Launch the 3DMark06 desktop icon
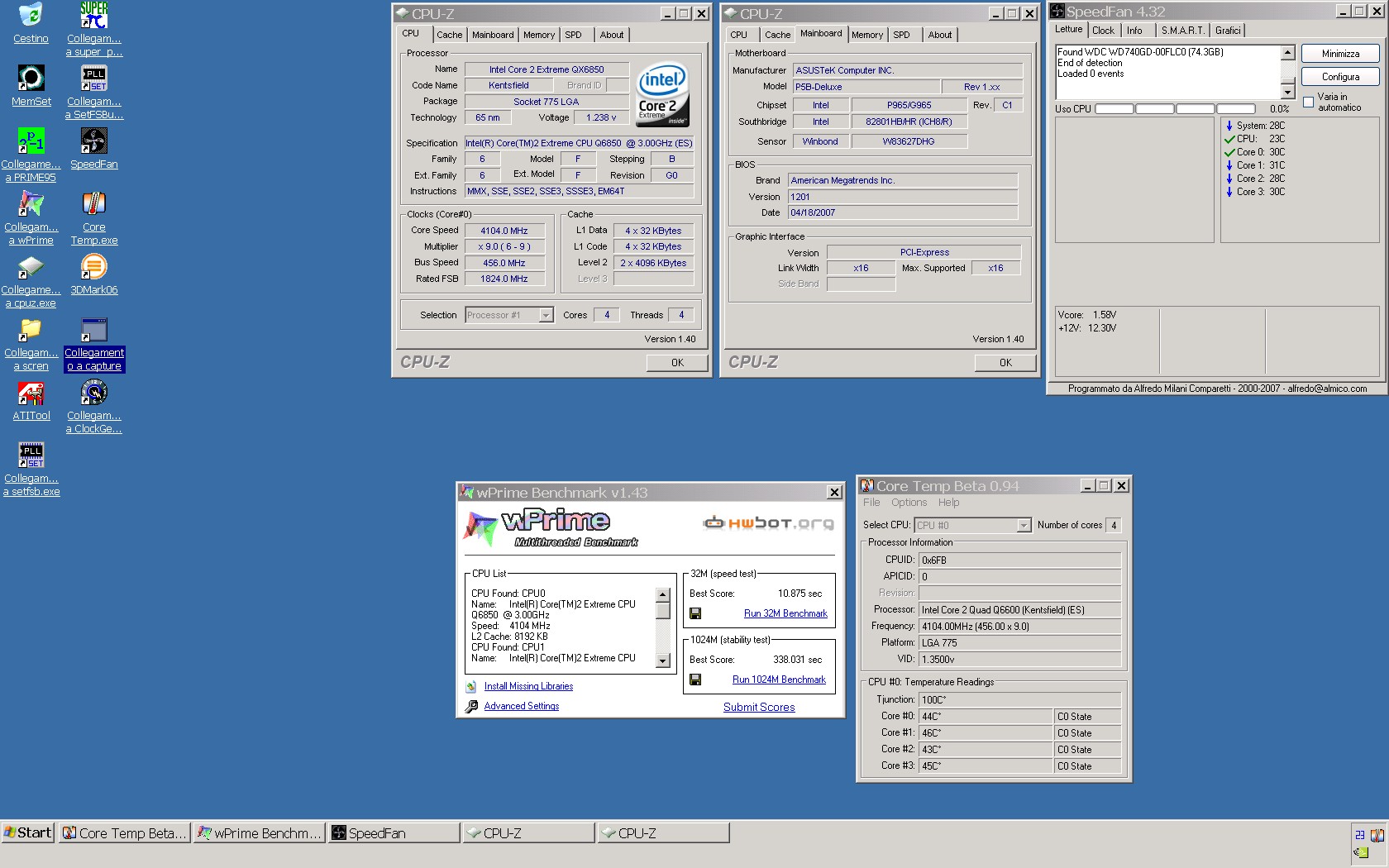The width and height of the screenshot is (1389, 868). pyautogui.click(x=93, y=266)
